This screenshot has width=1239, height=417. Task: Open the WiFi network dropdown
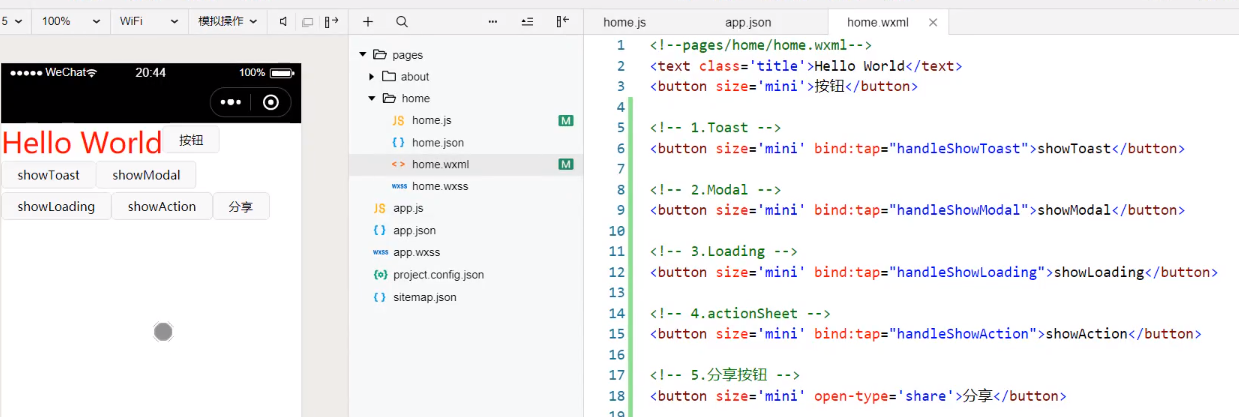click(149, 21)
